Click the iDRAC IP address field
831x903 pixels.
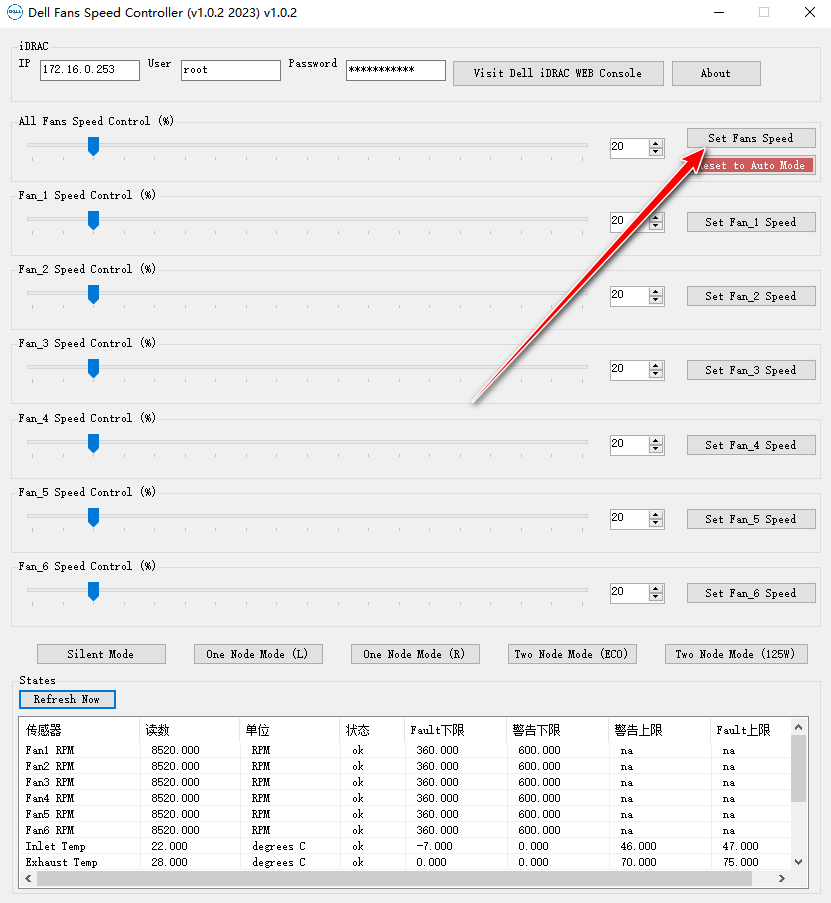tap(90, 70)
